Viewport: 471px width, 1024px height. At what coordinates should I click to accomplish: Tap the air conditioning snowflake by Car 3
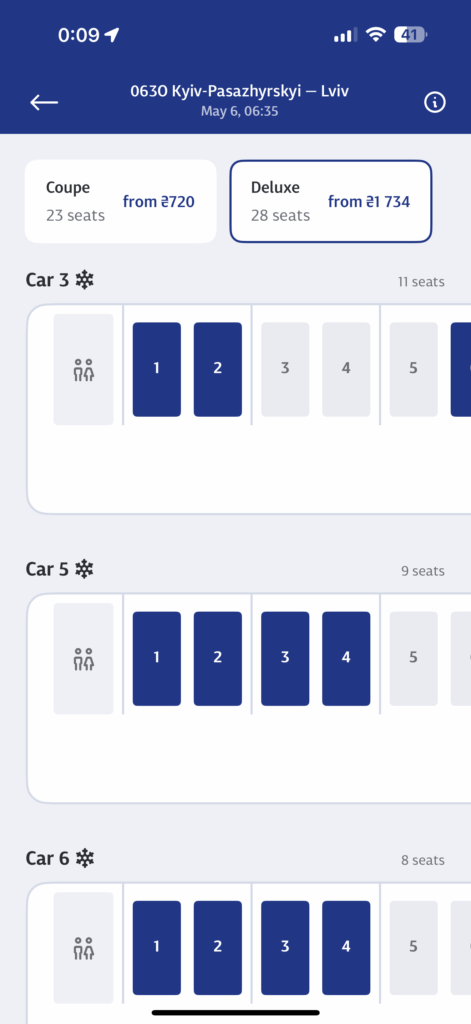84,280
